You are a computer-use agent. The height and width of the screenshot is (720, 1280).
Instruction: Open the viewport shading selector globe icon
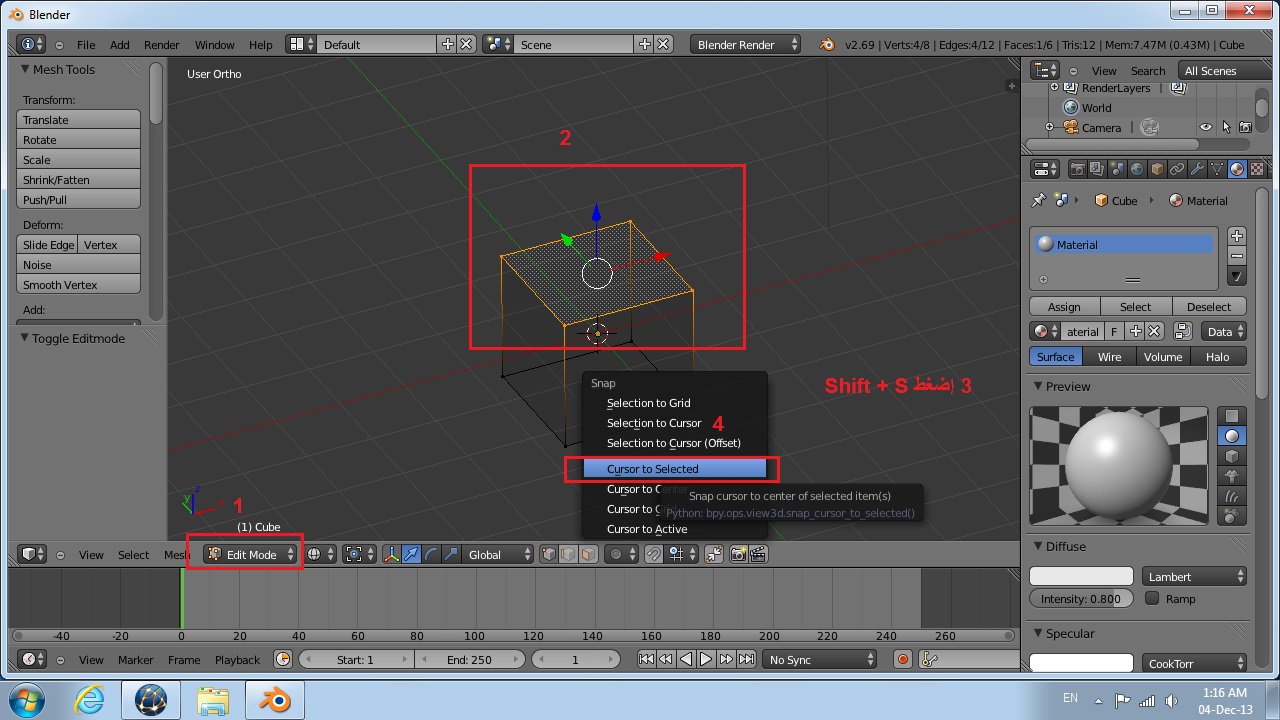click(321, 554)
